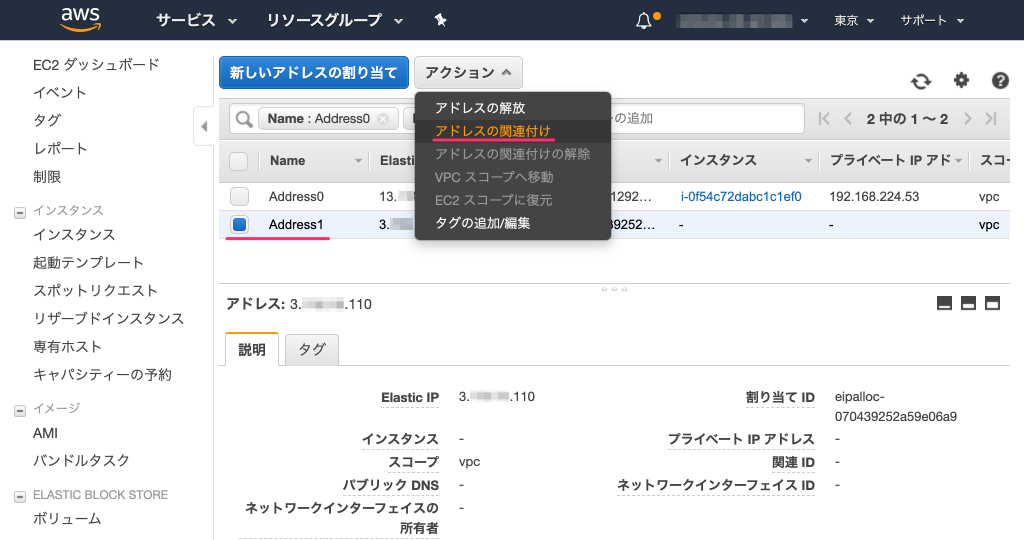Screen dimensions: 1024x540
Task: Open イベント in sidebar
Action: [59, 93]
